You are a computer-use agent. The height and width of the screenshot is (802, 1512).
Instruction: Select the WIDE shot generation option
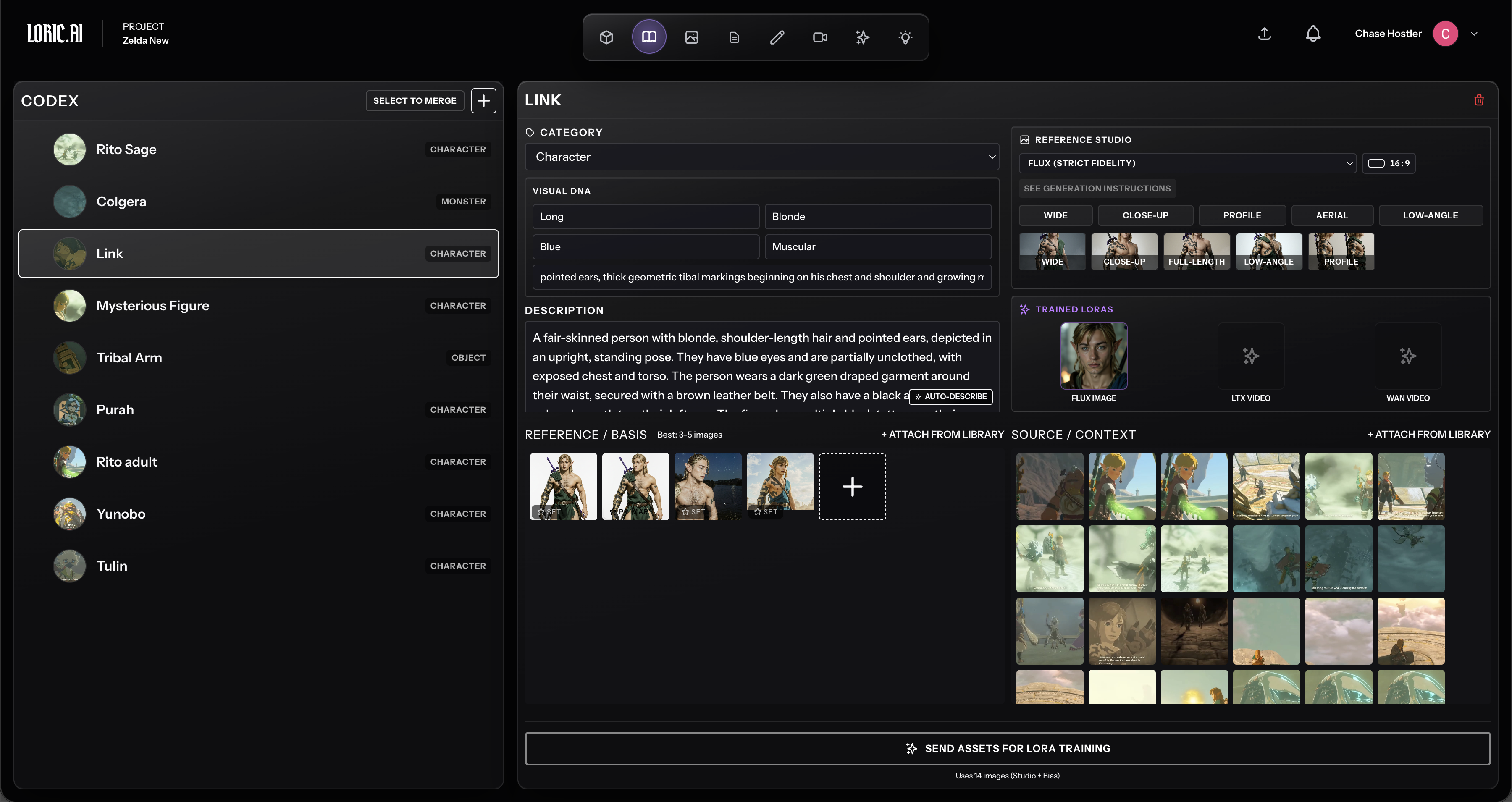(1055, 215)
